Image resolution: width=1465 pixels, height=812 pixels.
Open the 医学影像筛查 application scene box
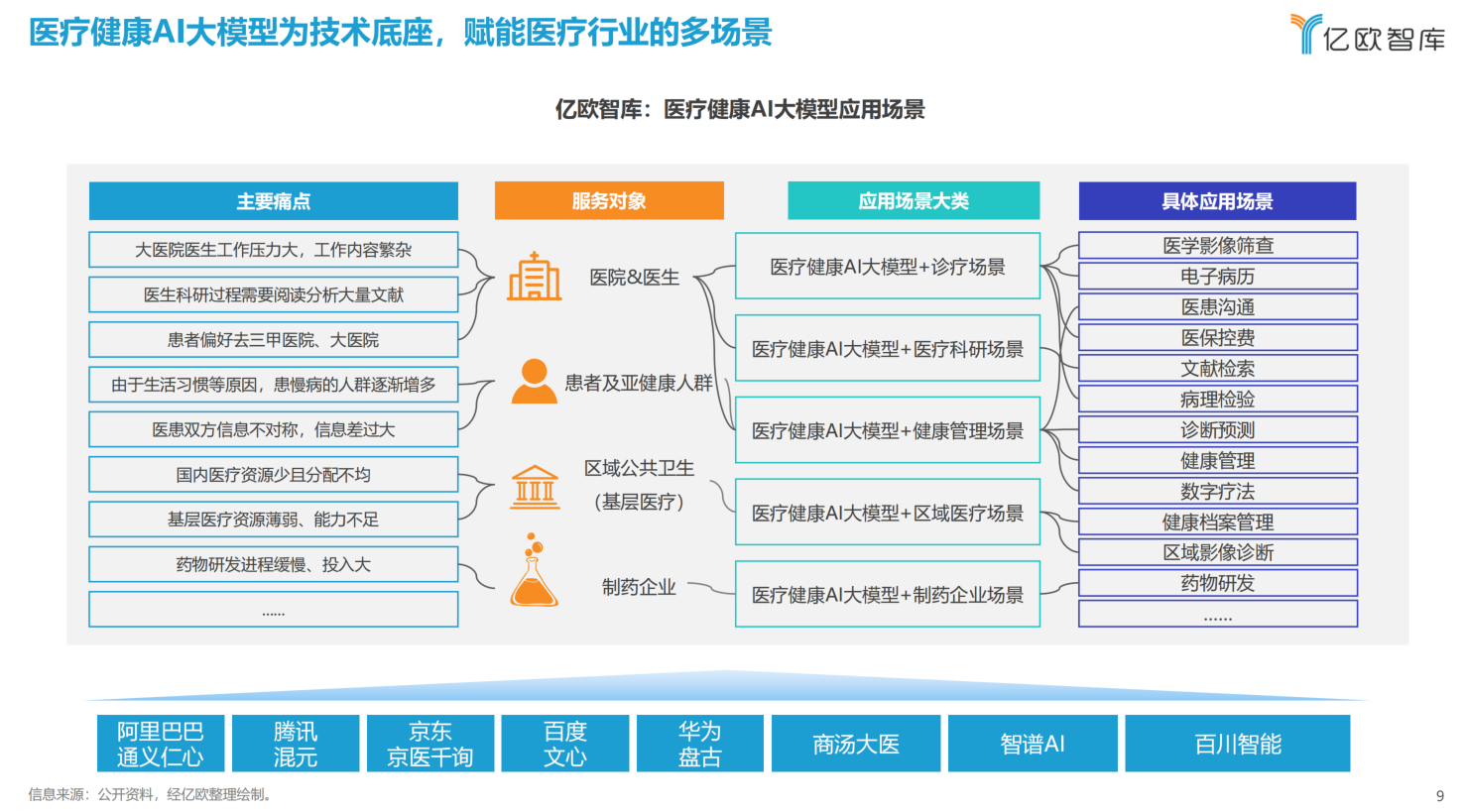(1217, 245)
